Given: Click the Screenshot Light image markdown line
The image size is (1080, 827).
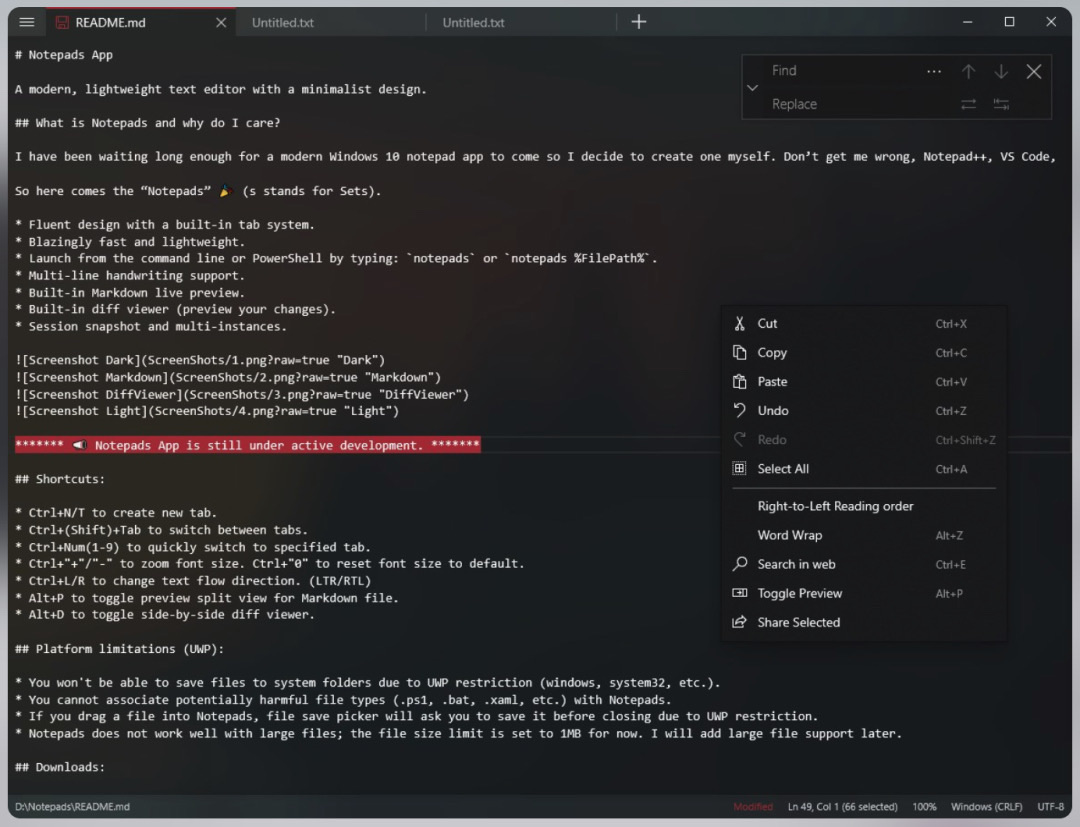Looking at the screenshot, I should click(x=207, y=411).
